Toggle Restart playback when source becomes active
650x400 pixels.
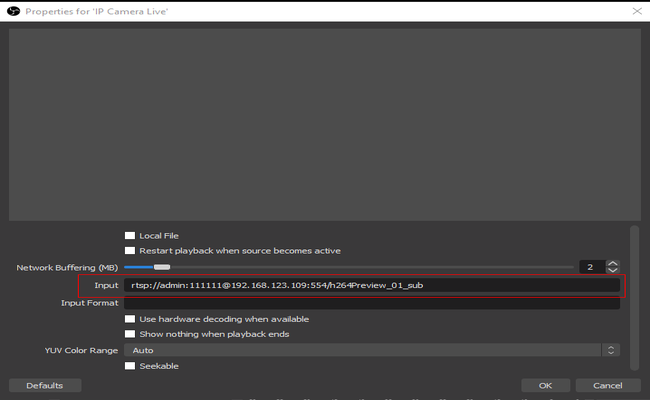[129, 251]
